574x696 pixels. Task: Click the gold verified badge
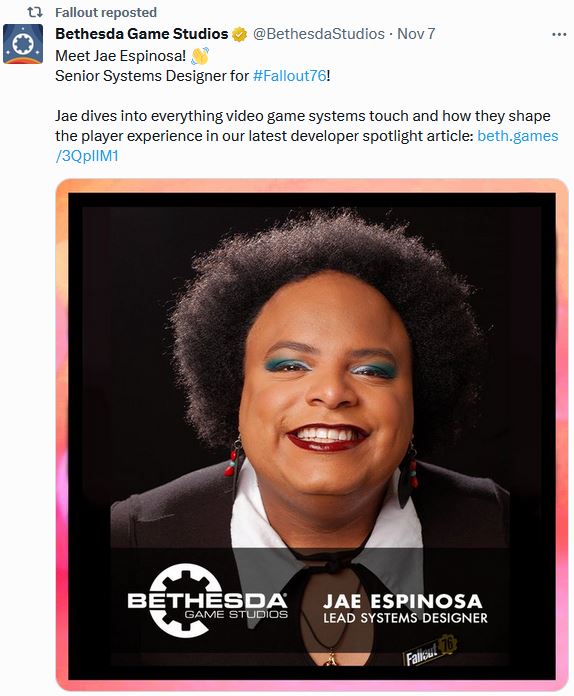[x=240, y=34]
